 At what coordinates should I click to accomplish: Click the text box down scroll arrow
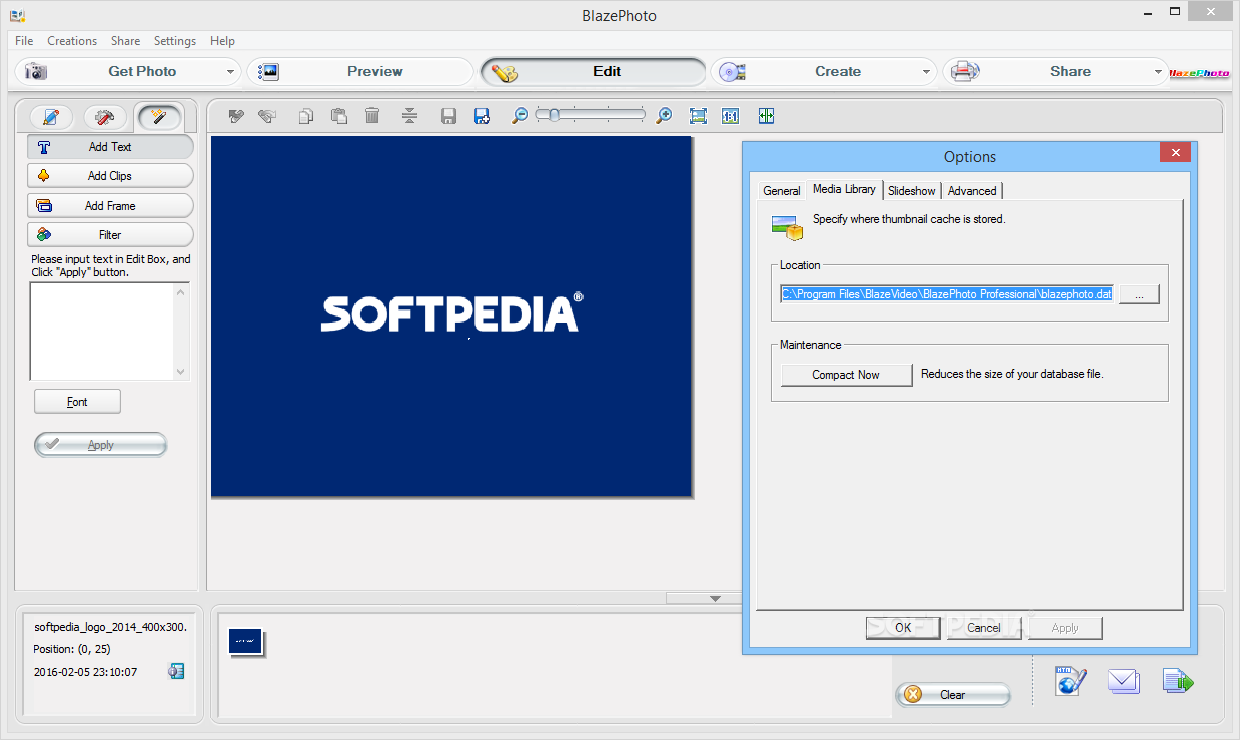coord(181,372)
